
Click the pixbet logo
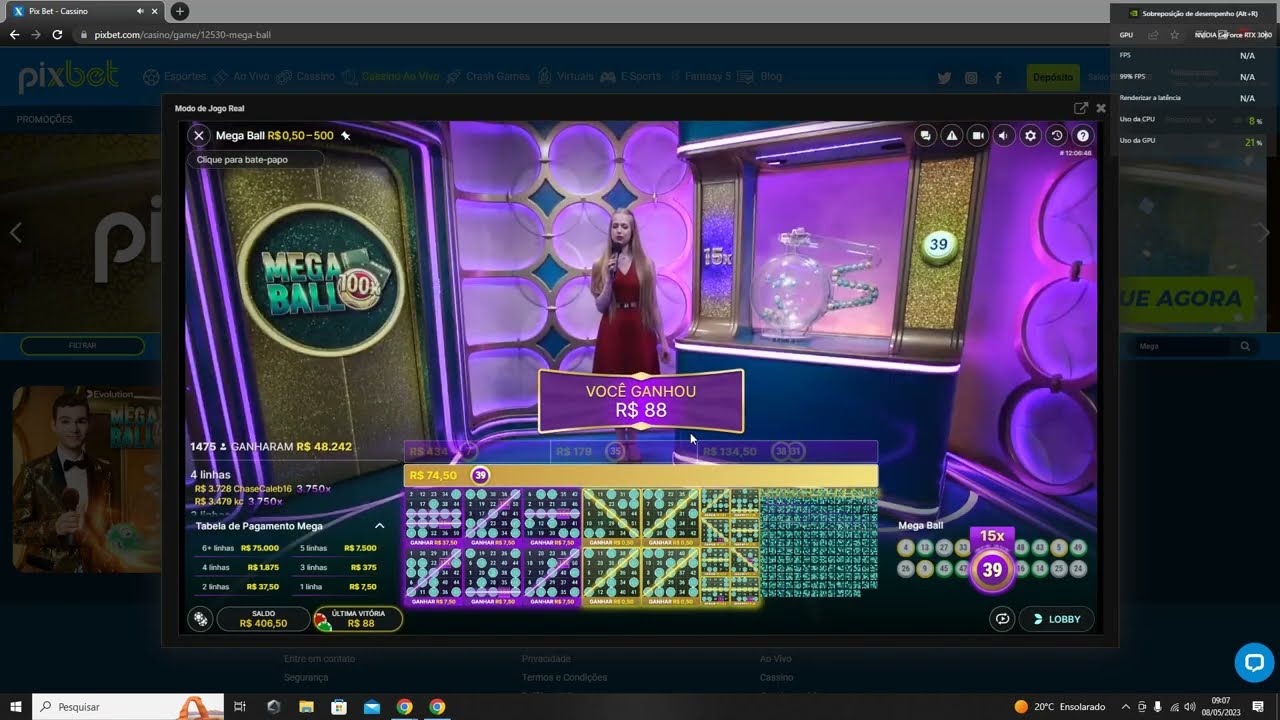click(x=68, y=76)
